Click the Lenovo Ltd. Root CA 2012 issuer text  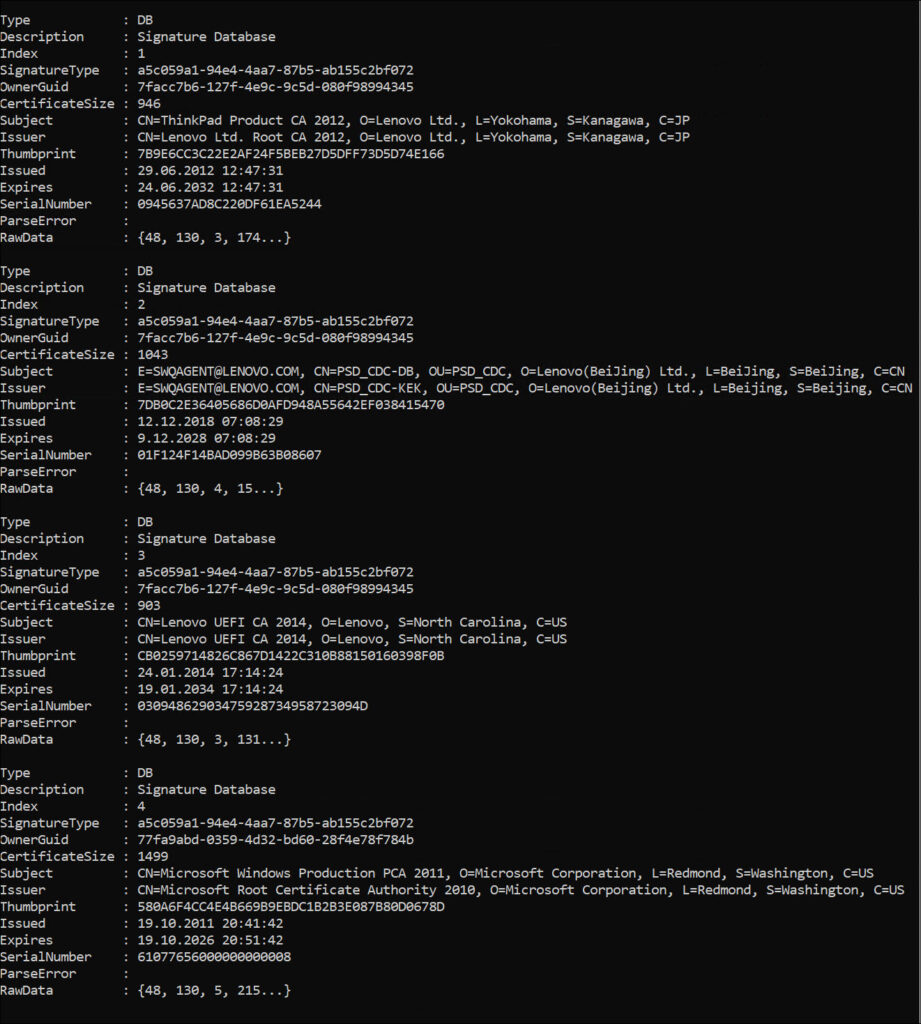[x=413, y=137]
